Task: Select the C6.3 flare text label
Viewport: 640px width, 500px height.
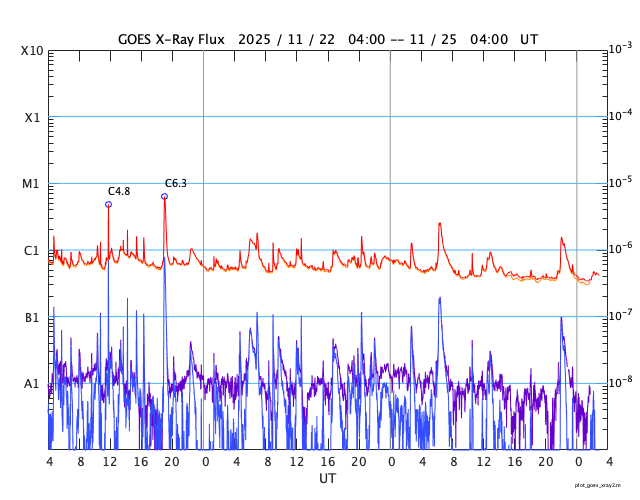Action: 176,183
